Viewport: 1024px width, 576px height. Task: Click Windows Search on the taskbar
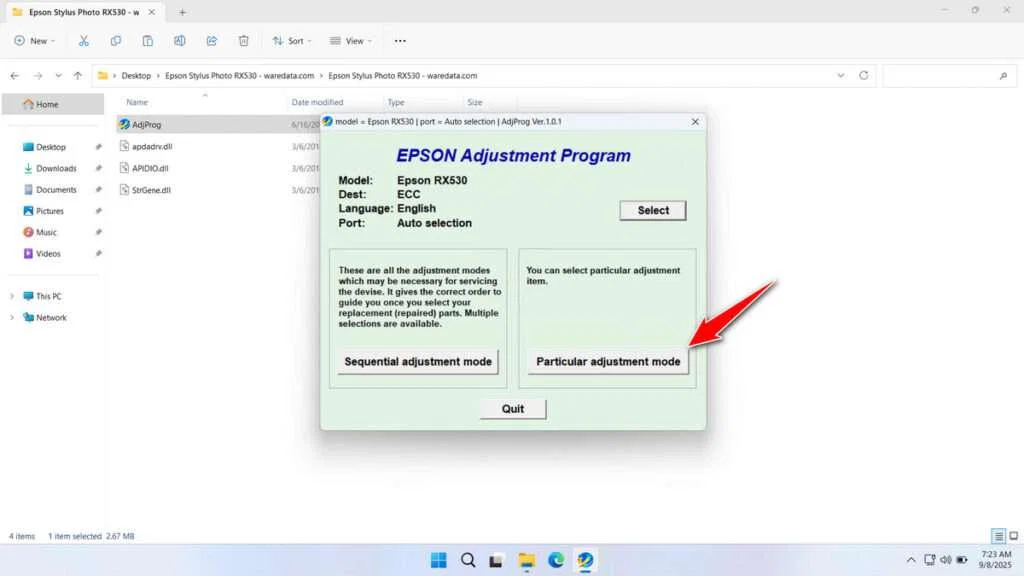point(468,560)
